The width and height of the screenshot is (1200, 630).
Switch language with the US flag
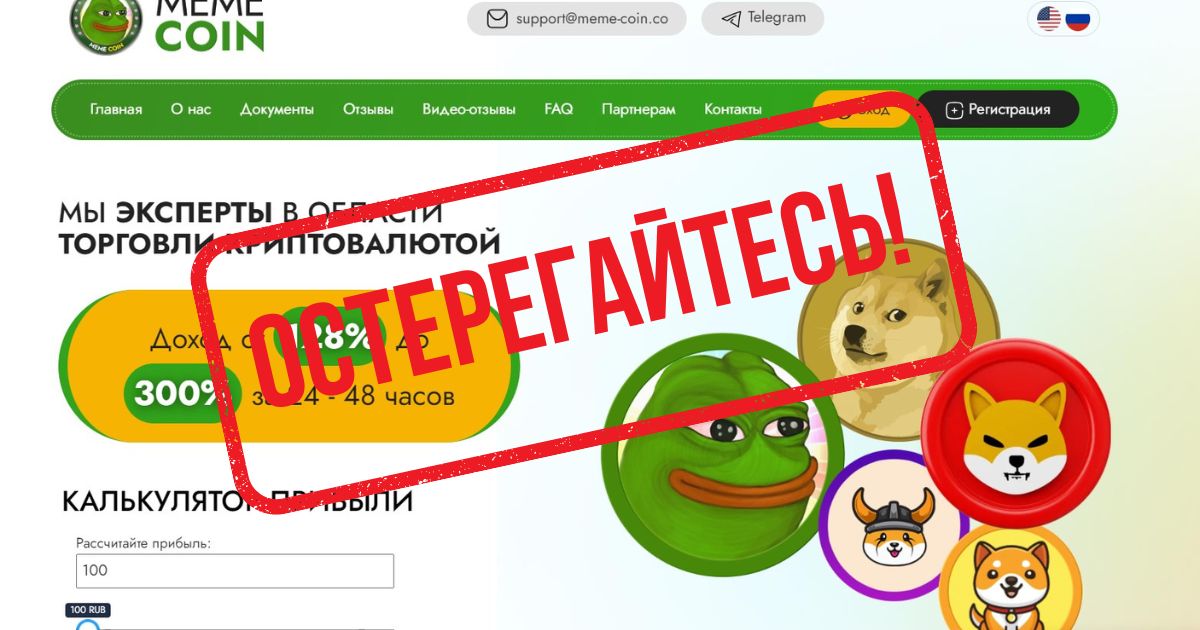click(1049, 18)
